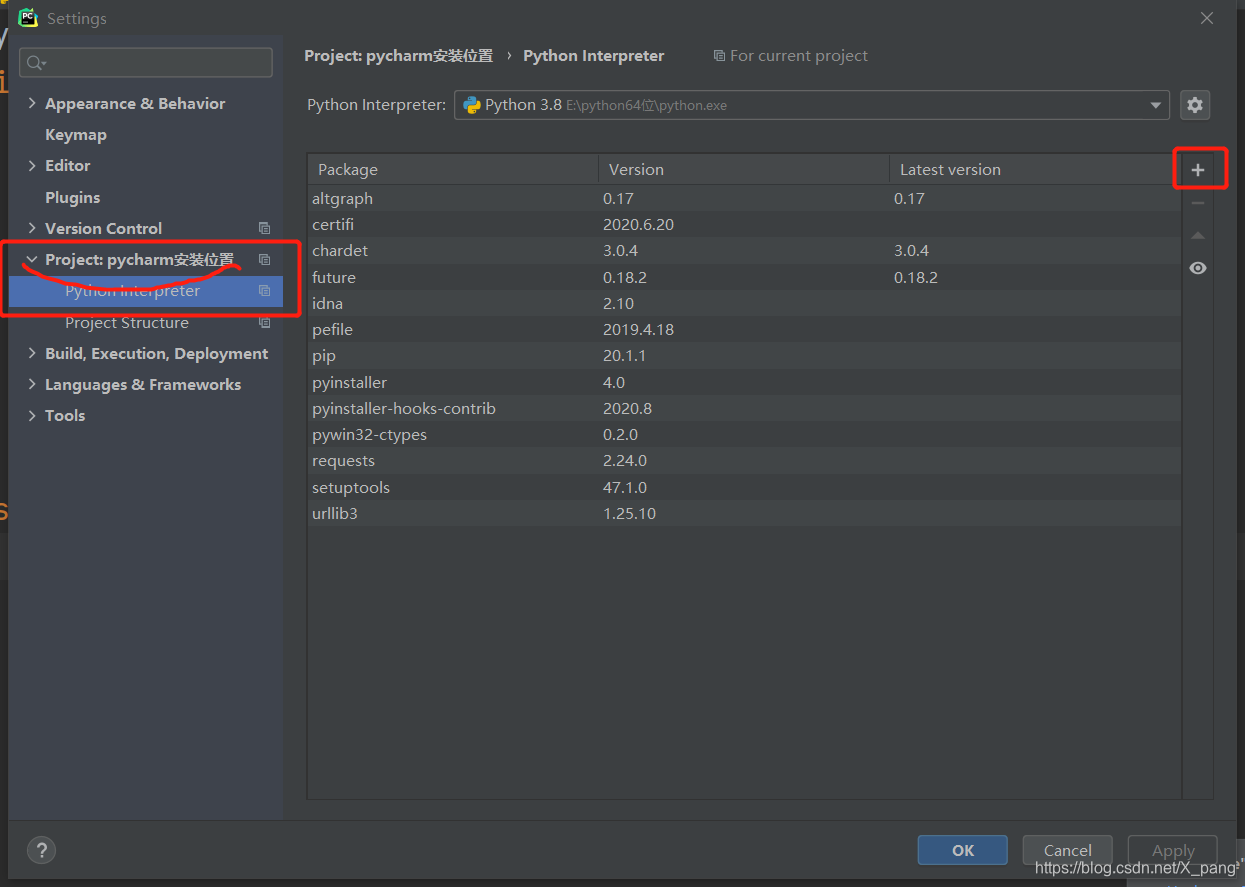Click the search magnifier icon in settings

(x=36, y=63)
